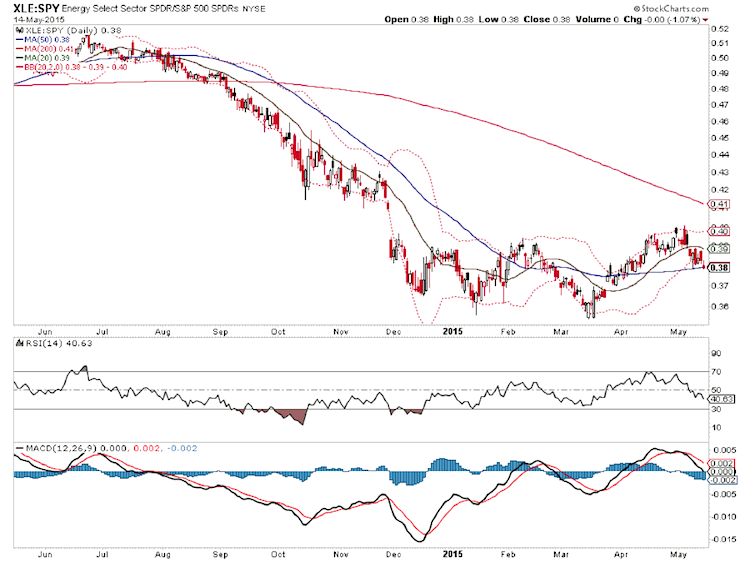Click the Close 0.38 value
This screenshot has width=750, height=562.
(x=547, y=20)
